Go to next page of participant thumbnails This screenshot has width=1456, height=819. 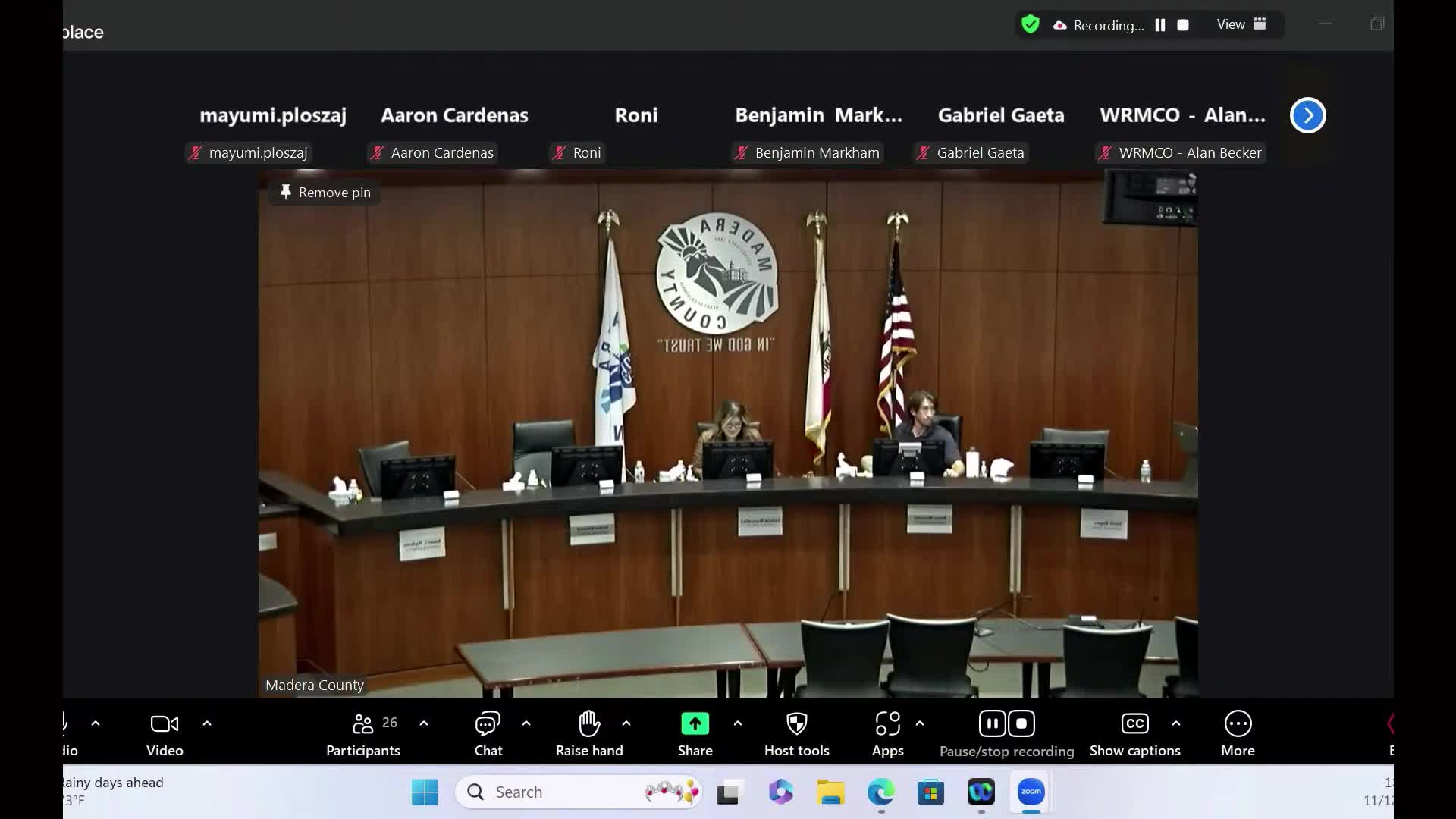[1307, 115]
